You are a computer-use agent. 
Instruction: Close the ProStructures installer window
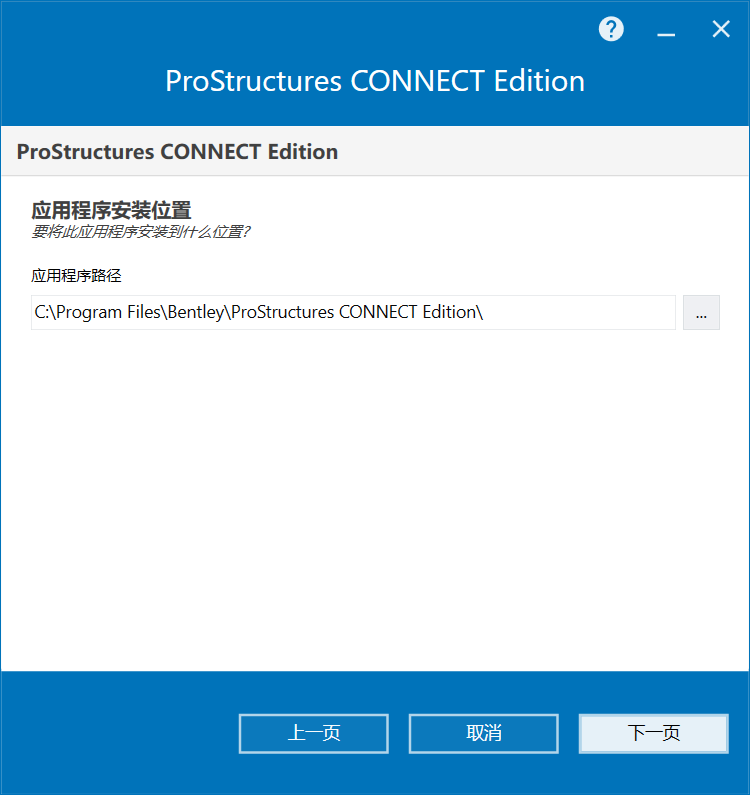[721, 29]
